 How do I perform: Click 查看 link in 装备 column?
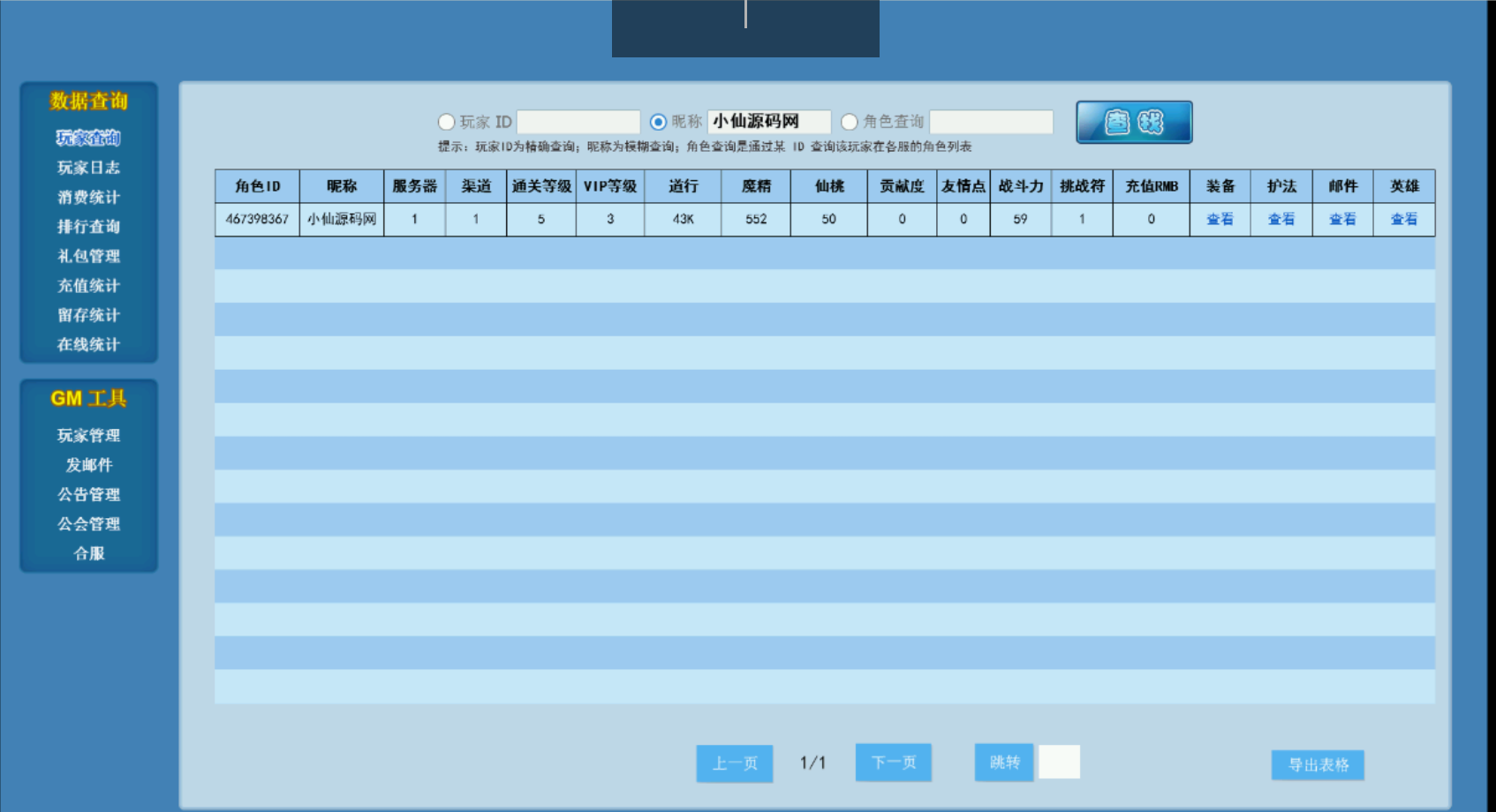click(1220, 219)
